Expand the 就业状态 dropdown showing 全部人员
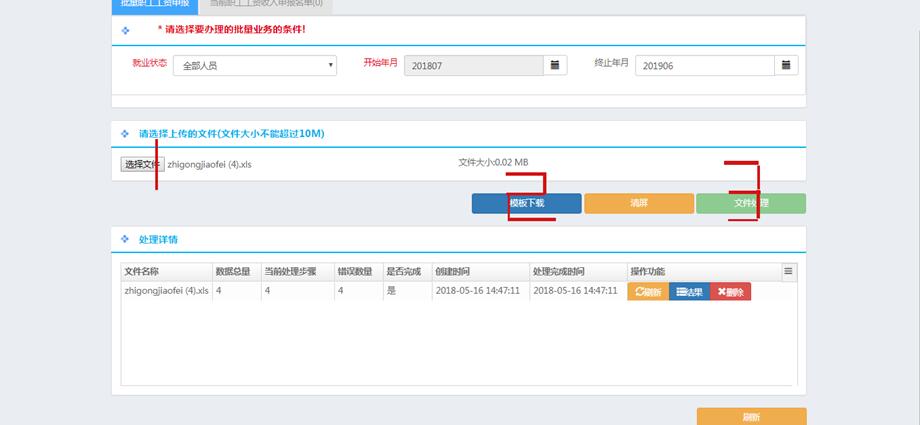Image resolution: width=920 pixels, height=425 pixels. (x=255, y=66)
